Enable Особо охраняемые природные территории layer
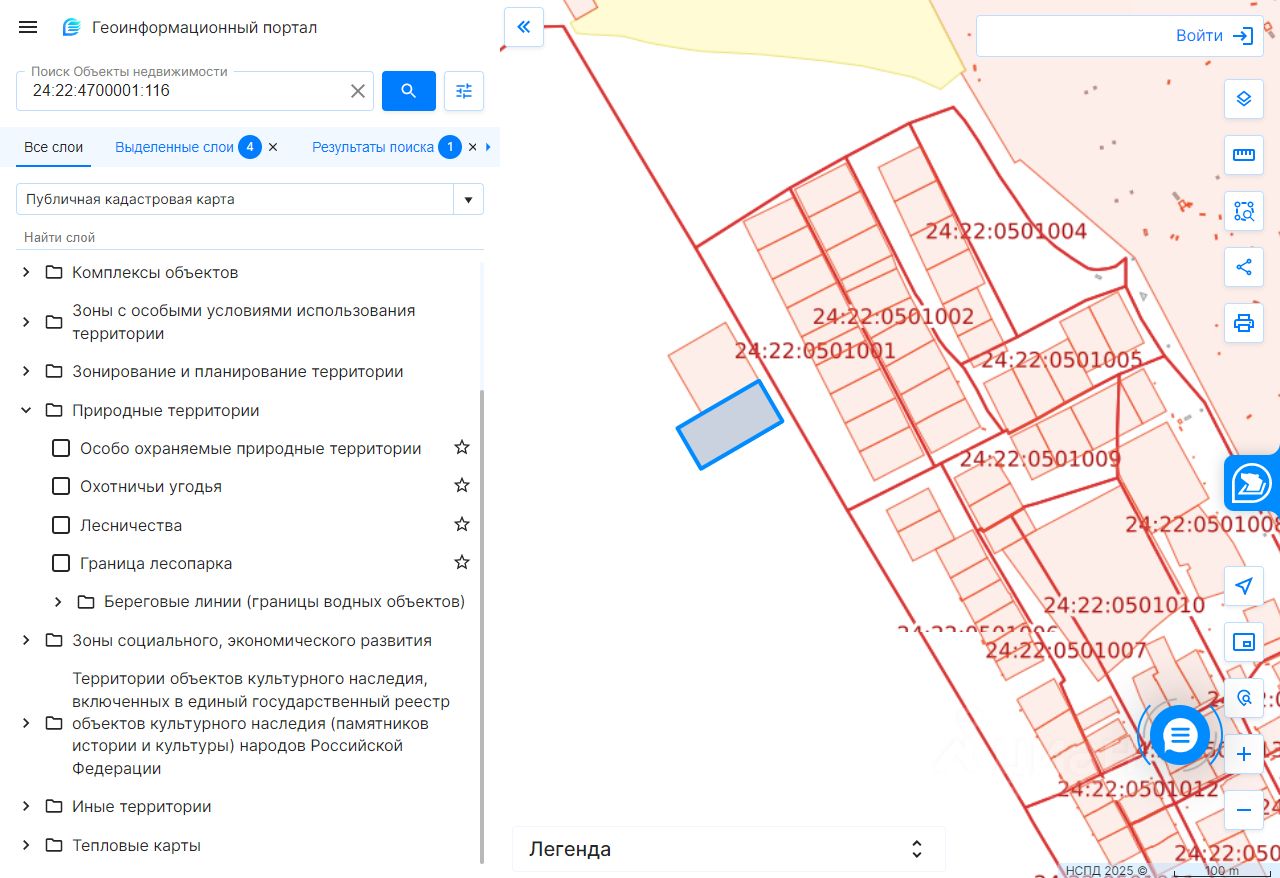 click(61, 448)
